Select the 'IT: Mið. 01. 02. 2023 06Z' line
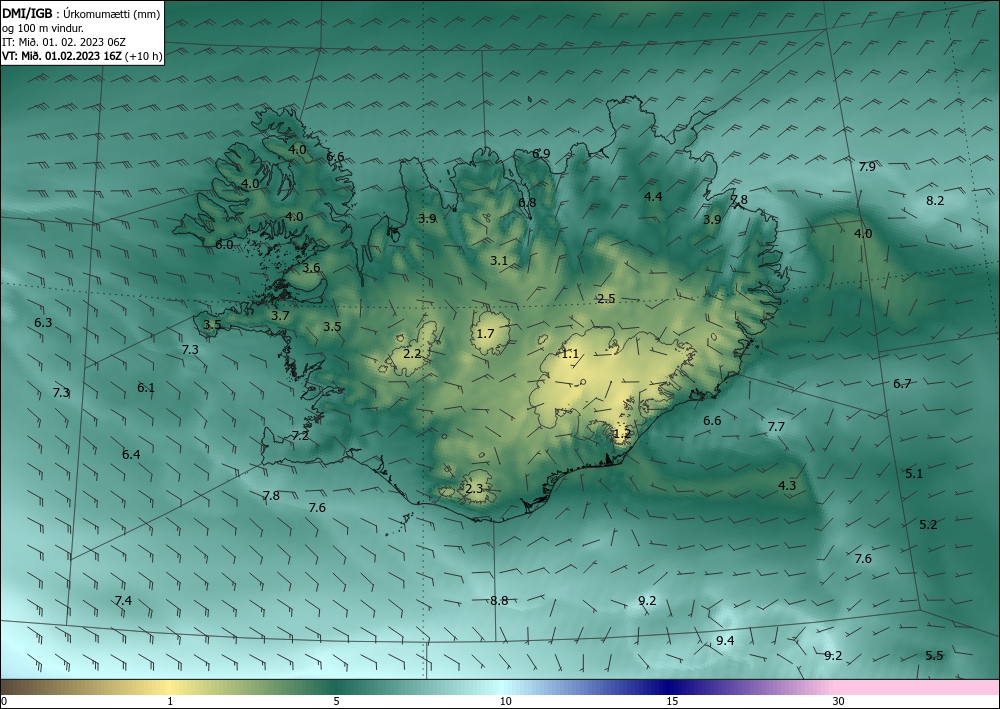The height and width of the screenshot is (709, 1000). [x=64, y=42]
